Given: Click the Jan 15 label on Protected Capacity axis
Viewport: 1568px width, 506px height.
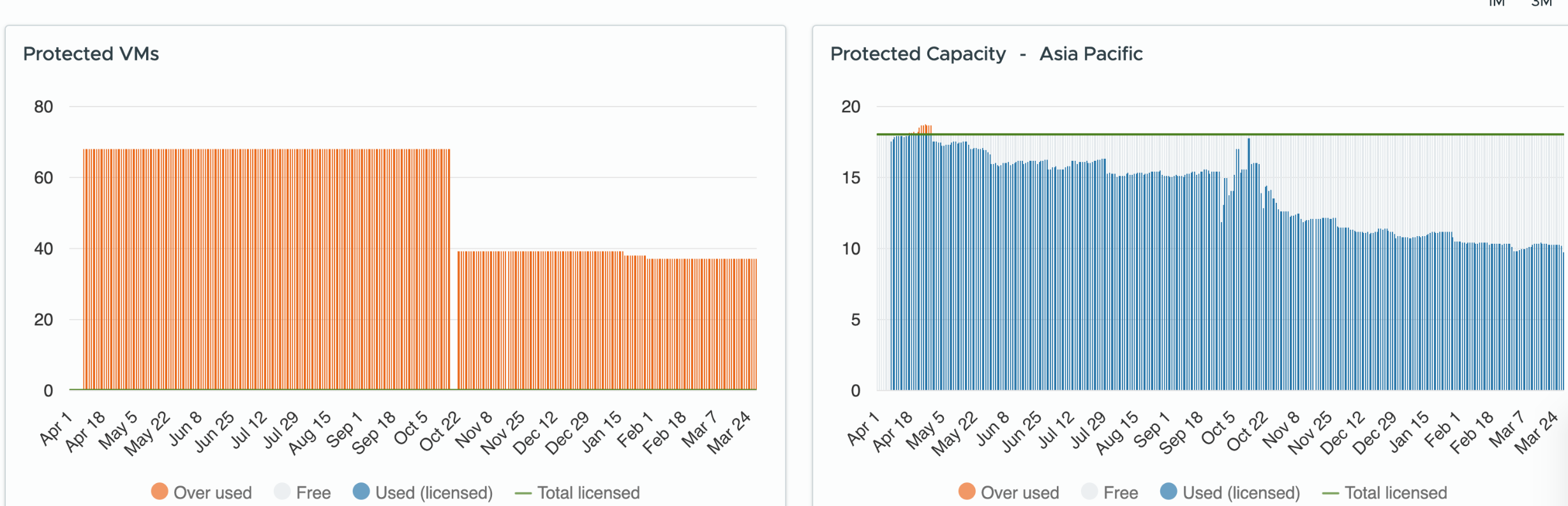Looking at the screenshot, I should [x=1409, y=431].
